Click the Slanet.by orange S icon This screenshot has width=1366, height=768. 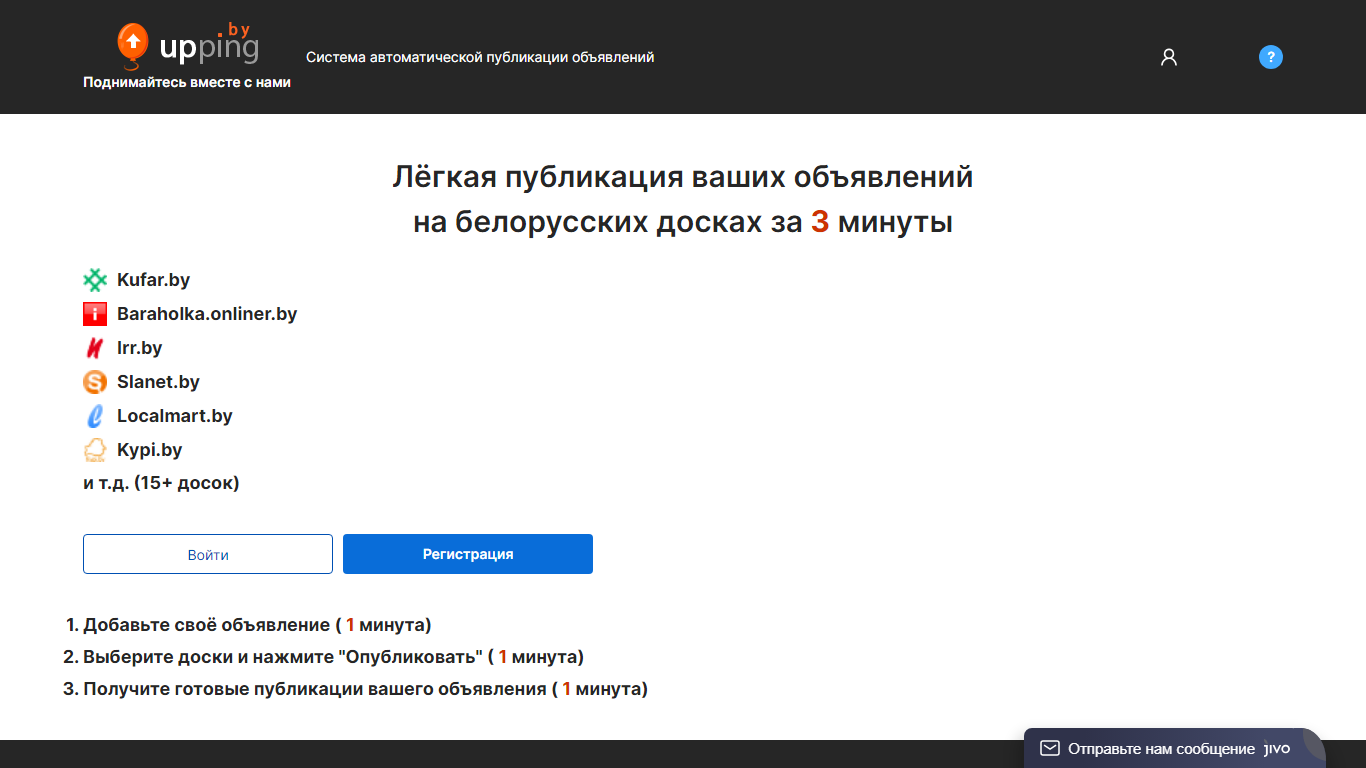click(x=95, y=382)
